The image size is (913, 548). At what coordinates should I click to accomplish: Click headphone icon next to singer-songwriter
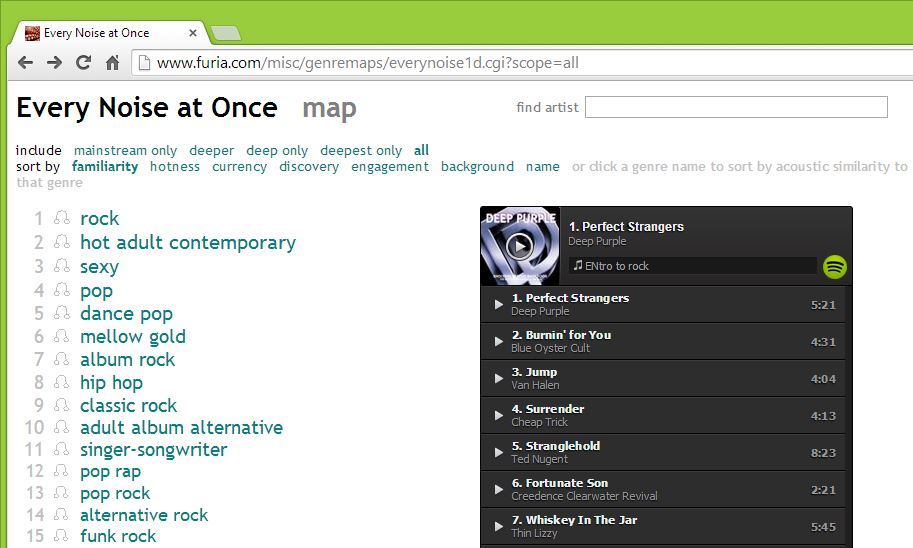click(62, 449)
